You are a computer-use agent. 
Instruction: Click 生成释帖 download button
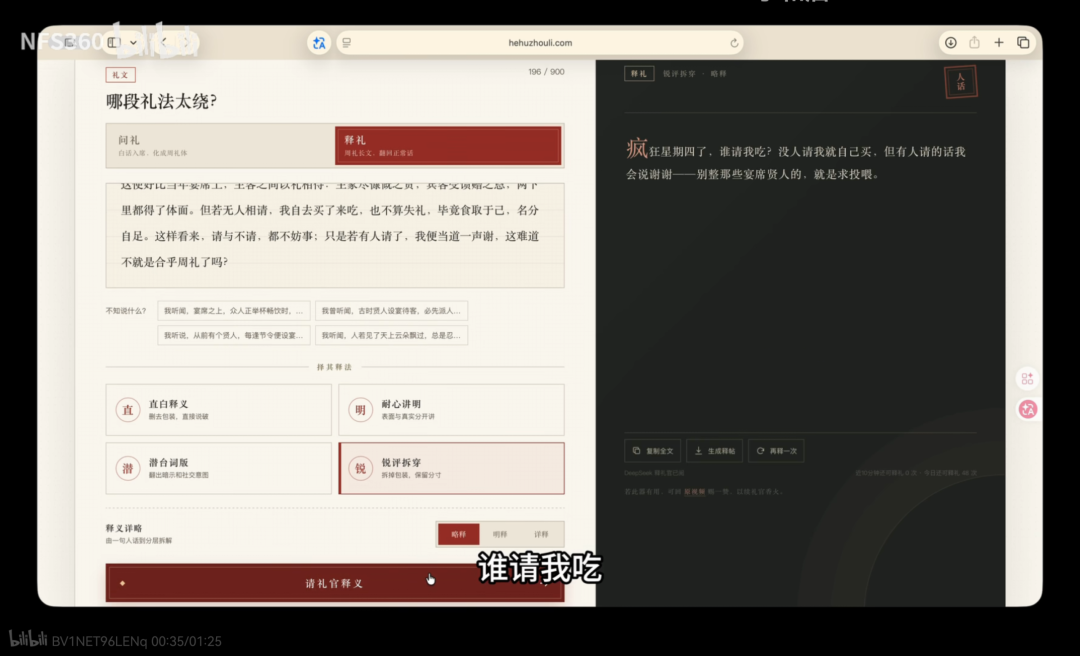click(x=714, y=451)
